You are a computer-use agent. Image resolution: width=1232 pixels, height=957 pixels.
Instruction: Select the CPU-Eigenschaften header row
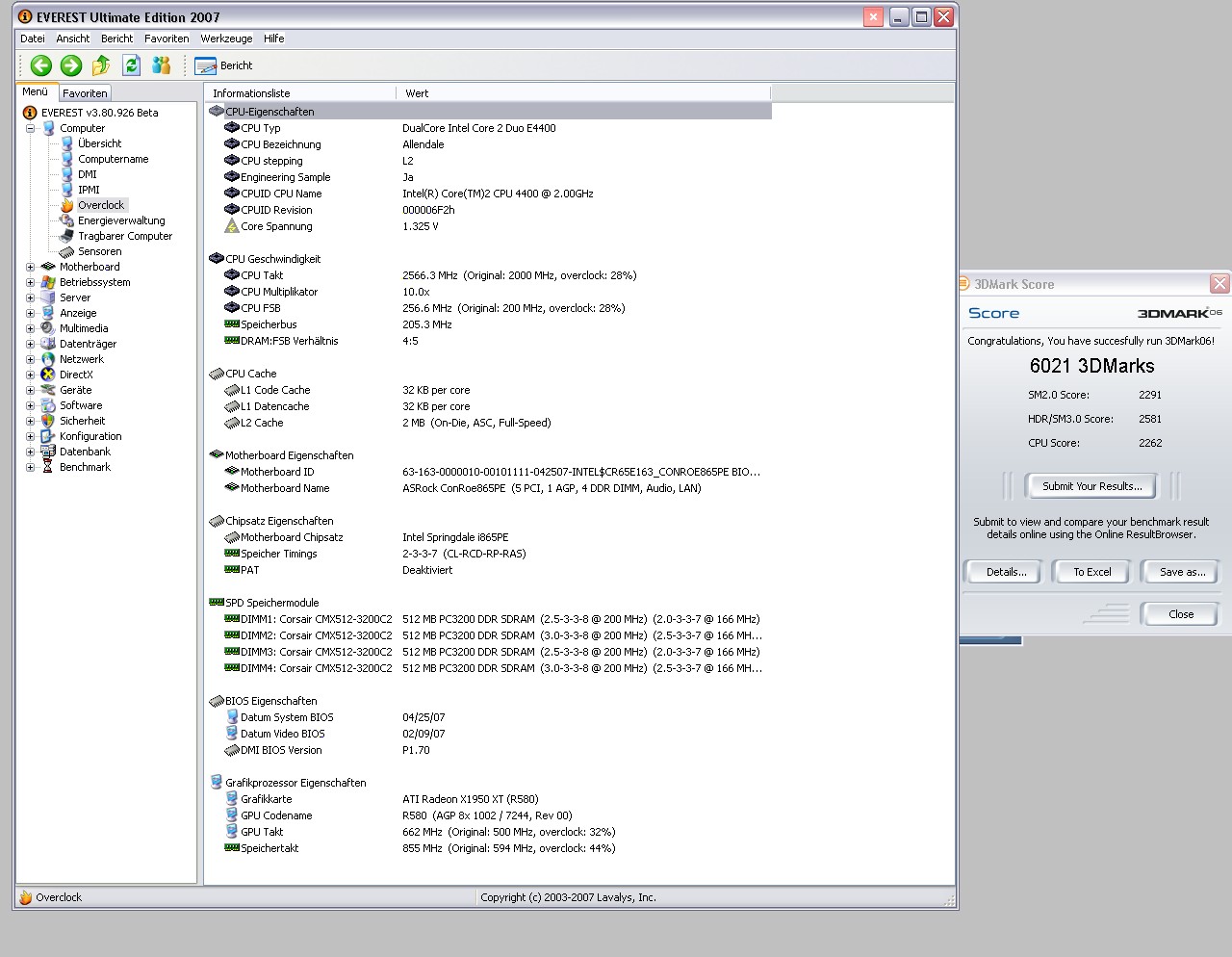click(x=489, y=112)
